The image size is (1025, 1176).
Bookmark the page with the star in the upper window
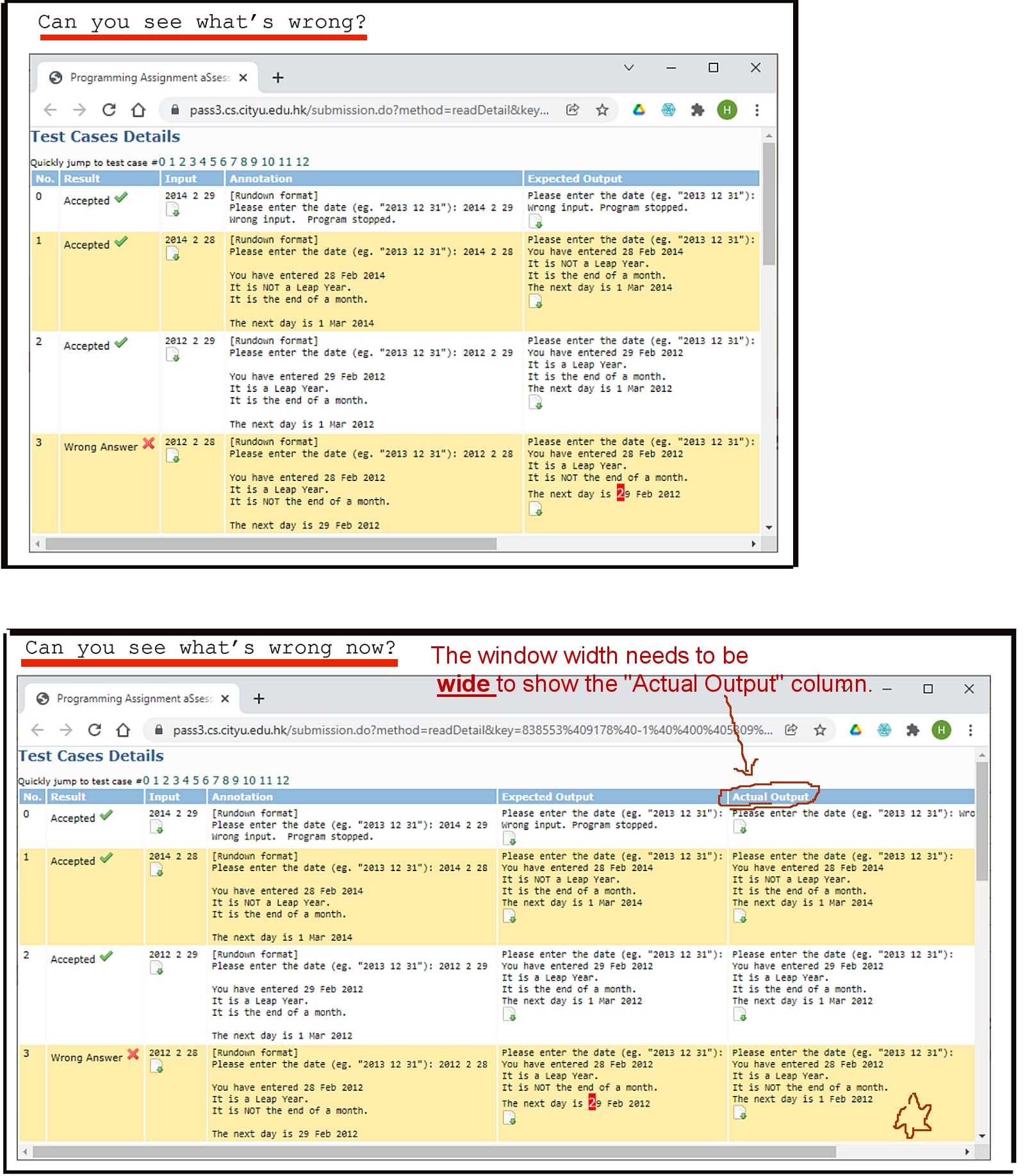(x=602, y=110)
